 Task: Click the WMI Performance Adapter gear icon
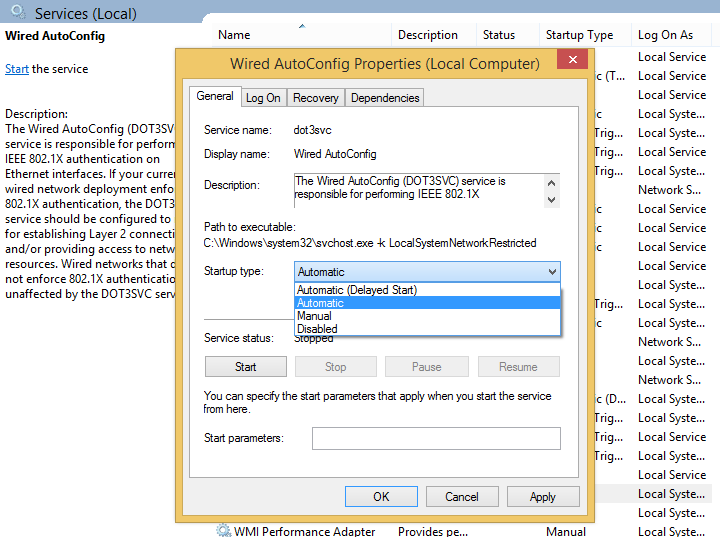pyautogui.click(x=224, y=531)
